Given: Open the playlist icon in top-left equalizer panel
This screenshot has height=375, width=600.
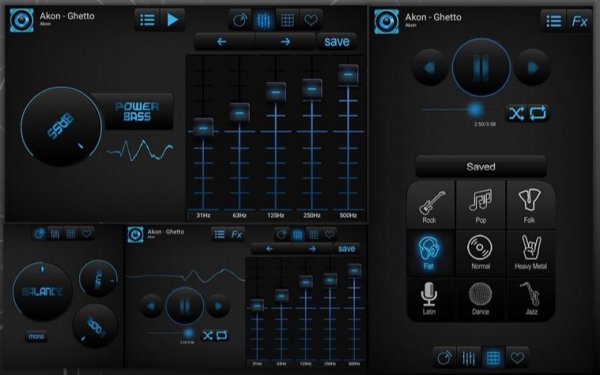Looking at the screenshot, I should (x=147, y=20).
